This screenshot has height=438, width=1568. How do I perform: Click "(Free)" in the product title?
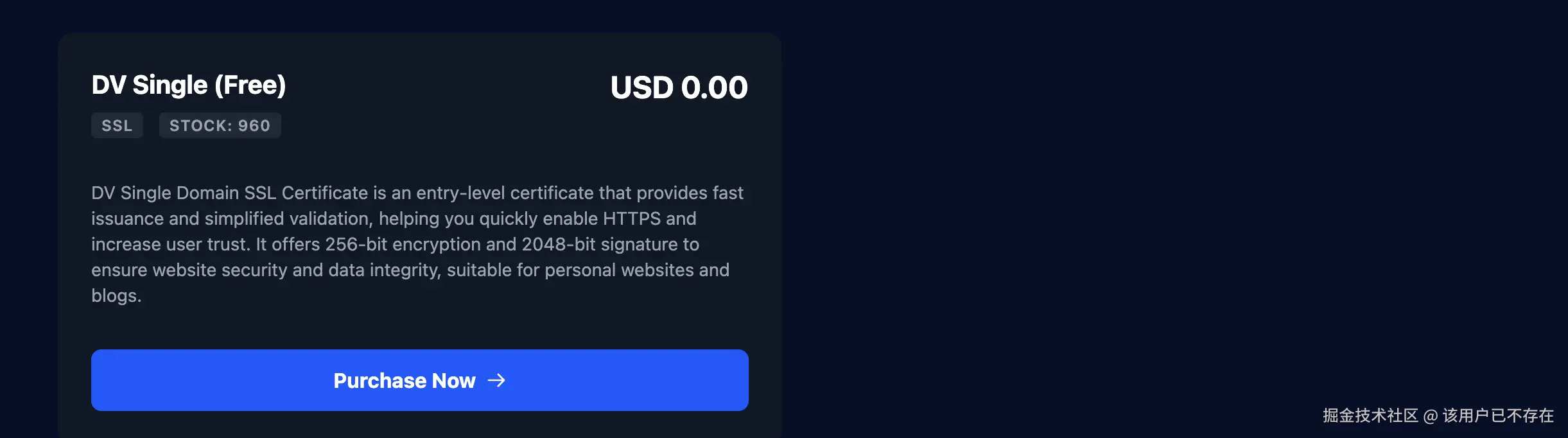[250, 85]
